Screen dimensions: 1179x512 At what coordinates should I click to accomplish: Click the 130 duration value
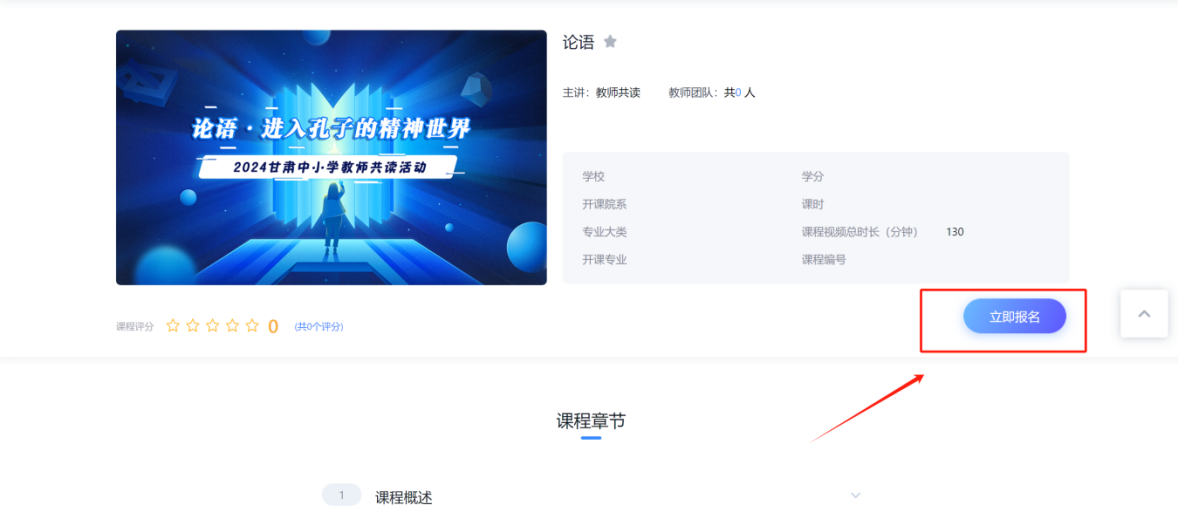point(955,232)
